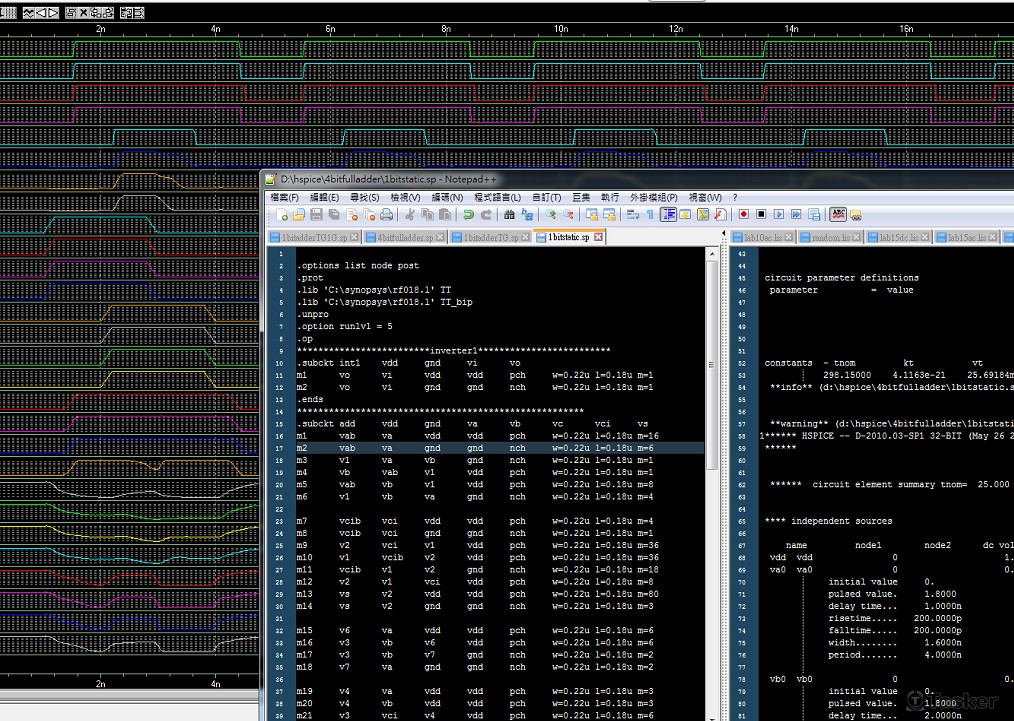Open the 檔案(F) file menu
Image resolution: width=1014 pixels, height=721 pixels.
(285, 198)
